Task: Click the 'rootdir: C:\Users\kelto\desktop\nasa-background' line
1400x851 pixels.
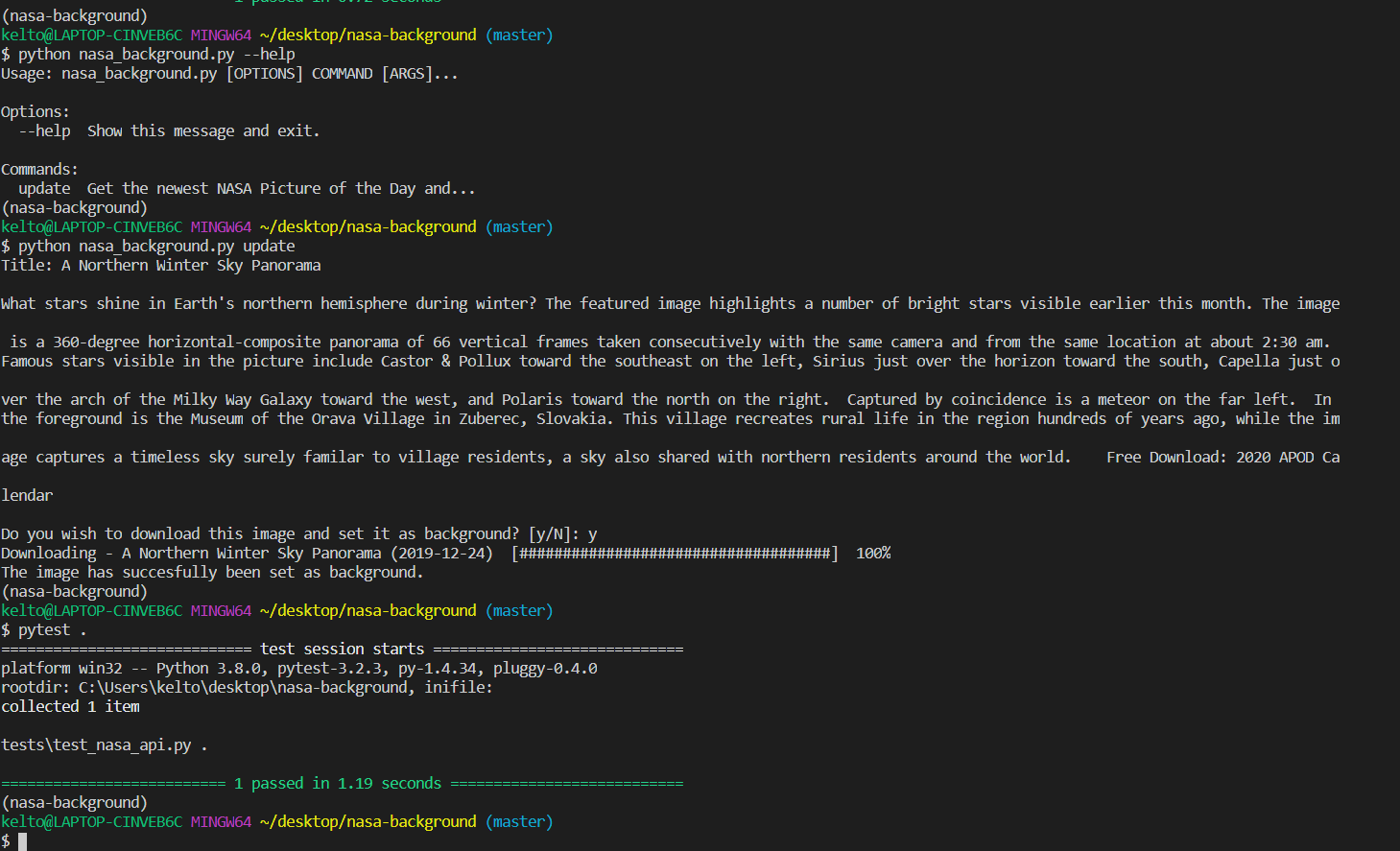Action: (x=247, y=688)
